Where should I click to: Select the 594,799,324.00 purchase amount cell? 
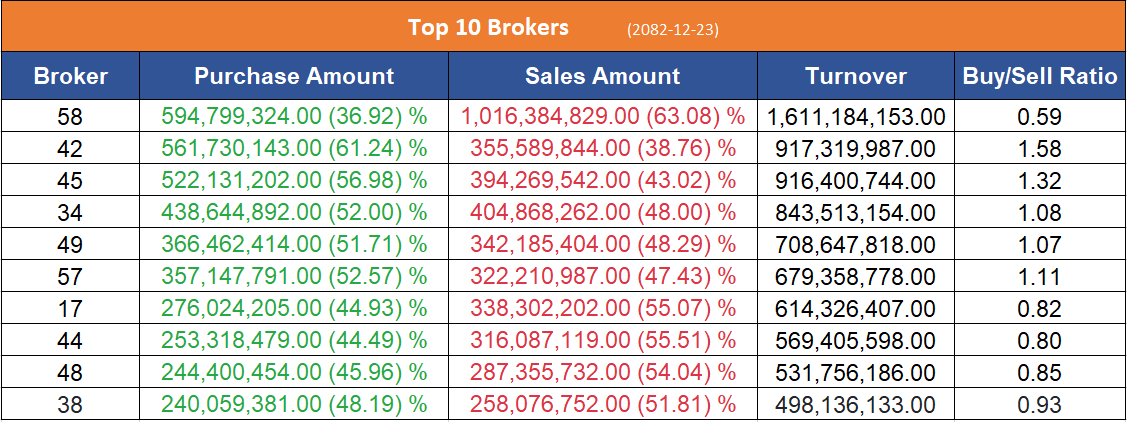[x=294, y=117]
